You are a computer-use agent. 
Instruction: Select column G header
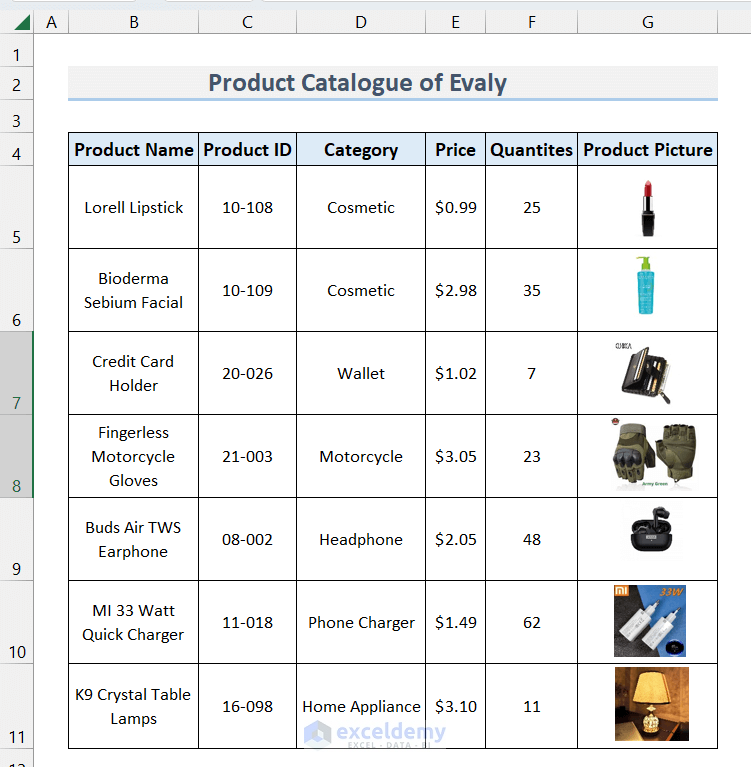(647, 22)
